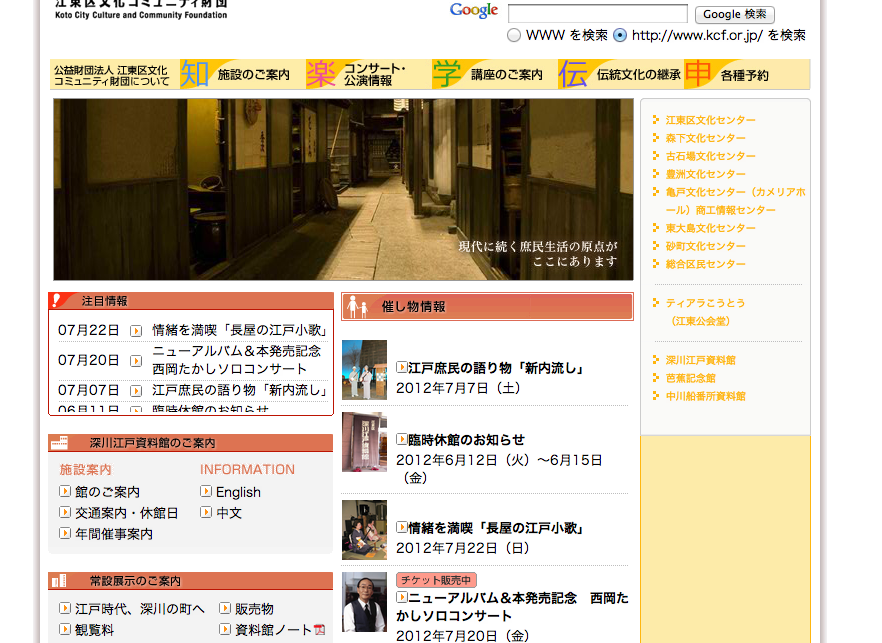
Task: Click arrow icon beside 07月07日 news item
Action: (x=136, y=390)
